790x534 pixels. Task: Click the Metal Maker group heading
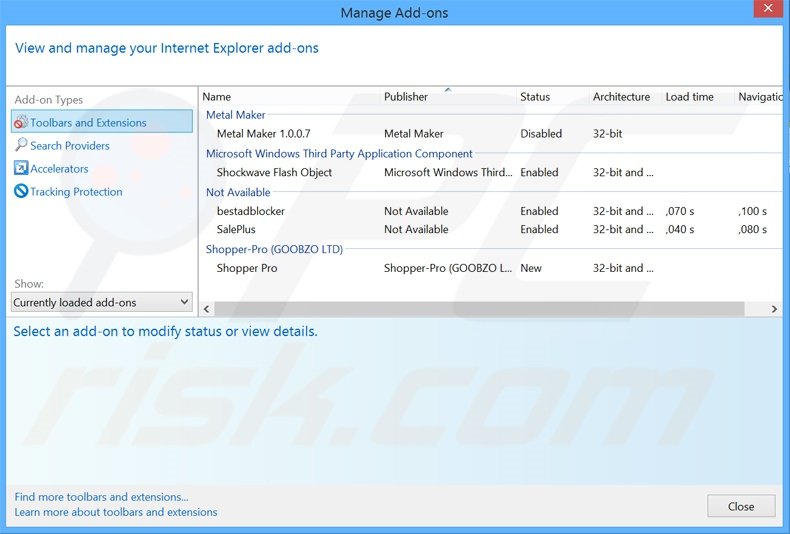(x=235, y=115)
